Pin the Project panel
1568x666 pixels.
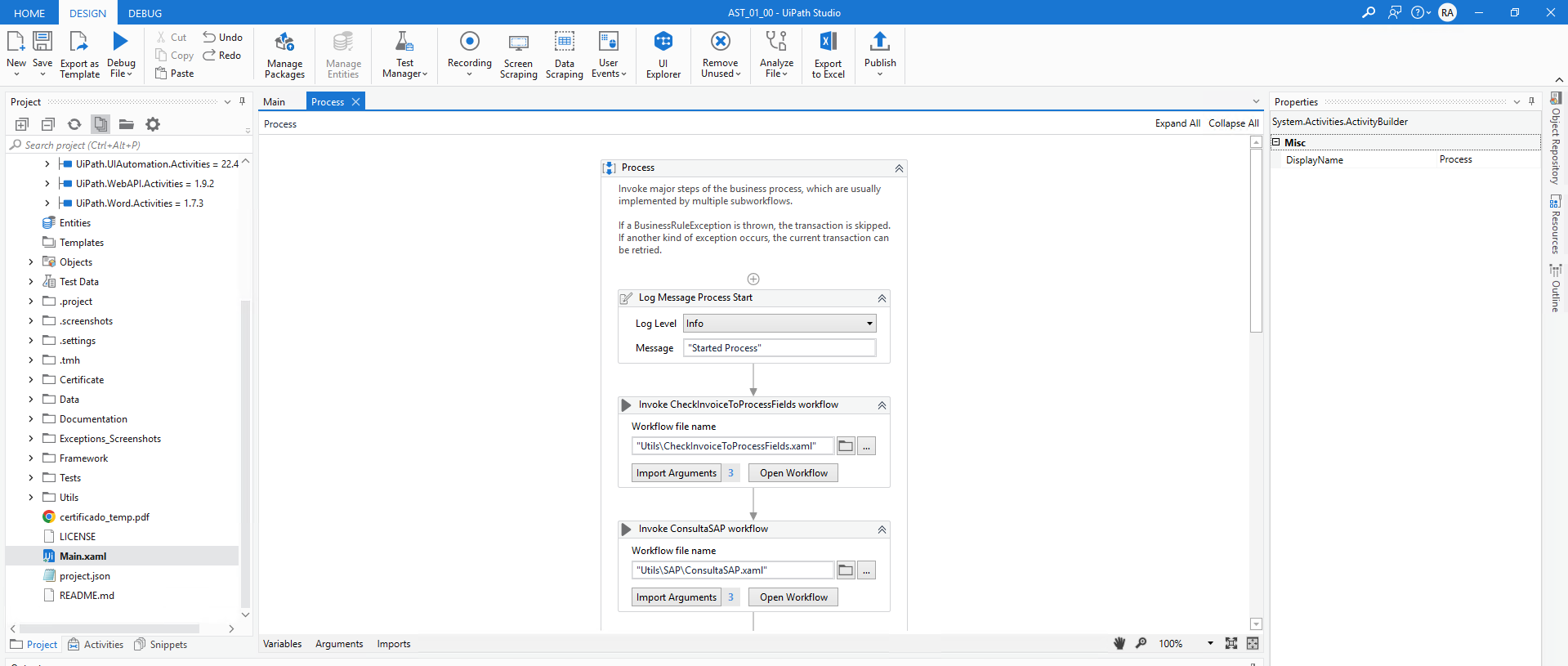pyautogui.click(x=242, y=101)
